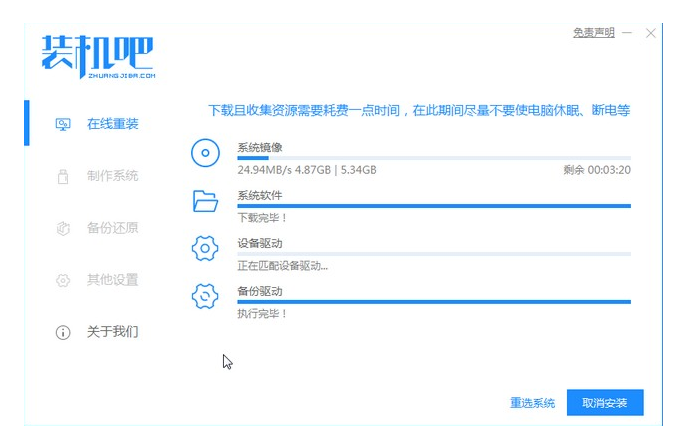Screen dimensions: 673x441
Task: Click the 剩余 00:03:20 remaining time text
Action: pyautogui.click(x=597, y=170)
